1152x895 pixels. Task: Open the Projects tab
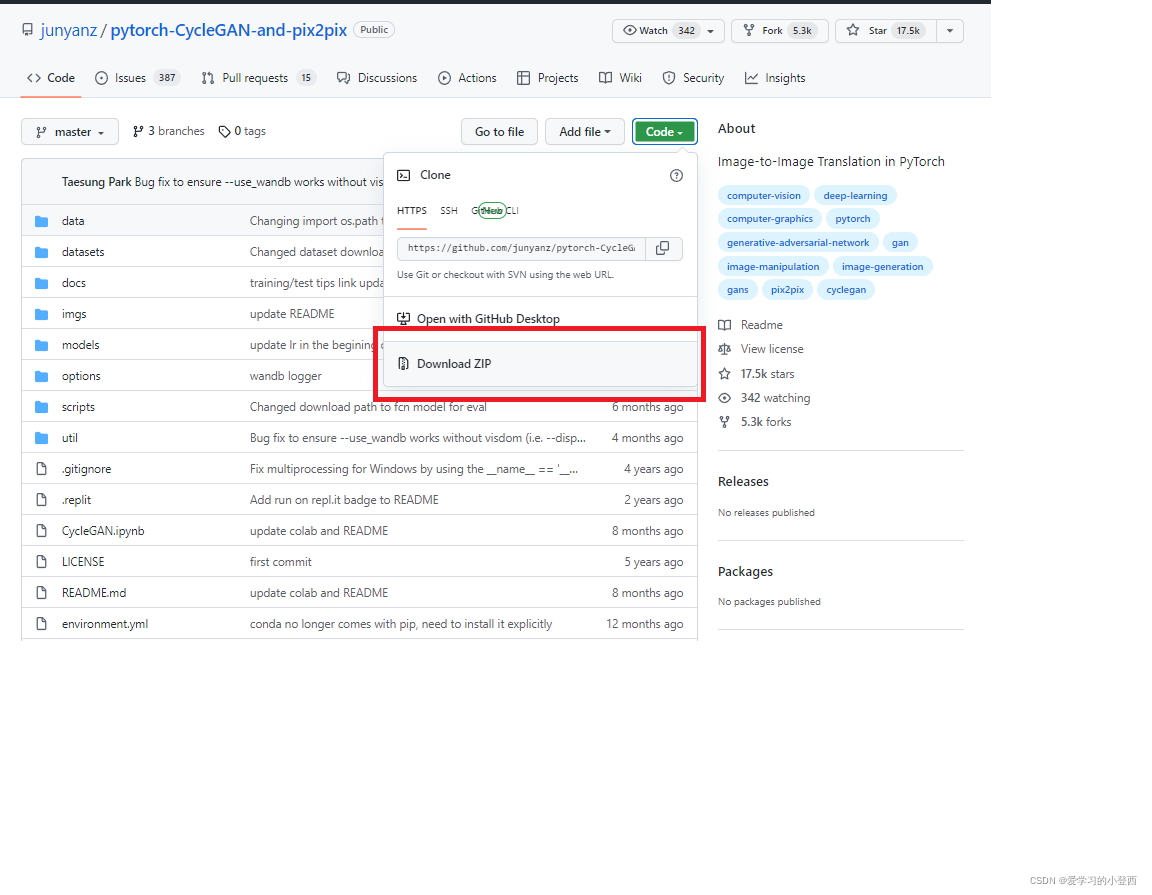click(x=547, y=78)
